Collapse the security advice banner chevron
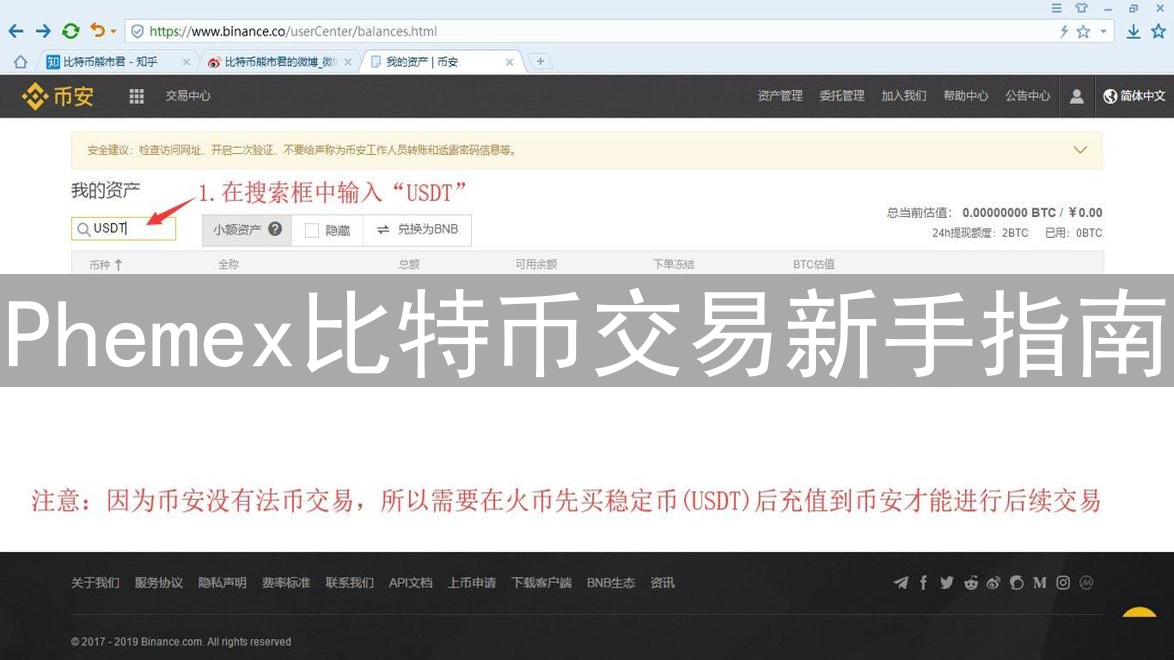 click(x=1080, y=150)
